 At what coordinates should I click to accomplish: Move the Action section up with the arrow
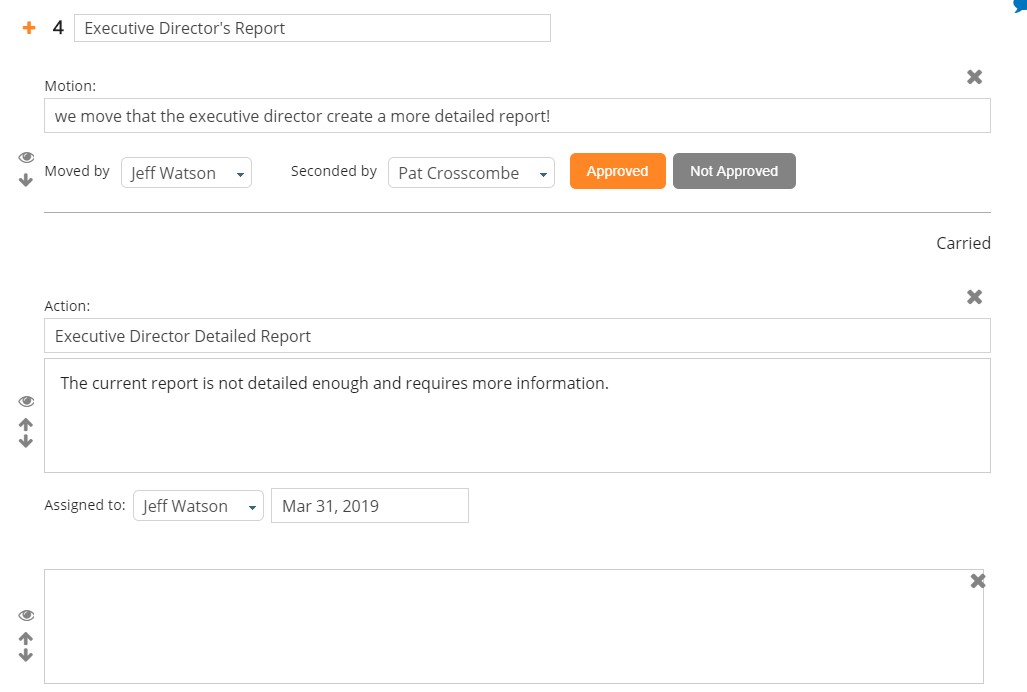(x=26, y=424)
